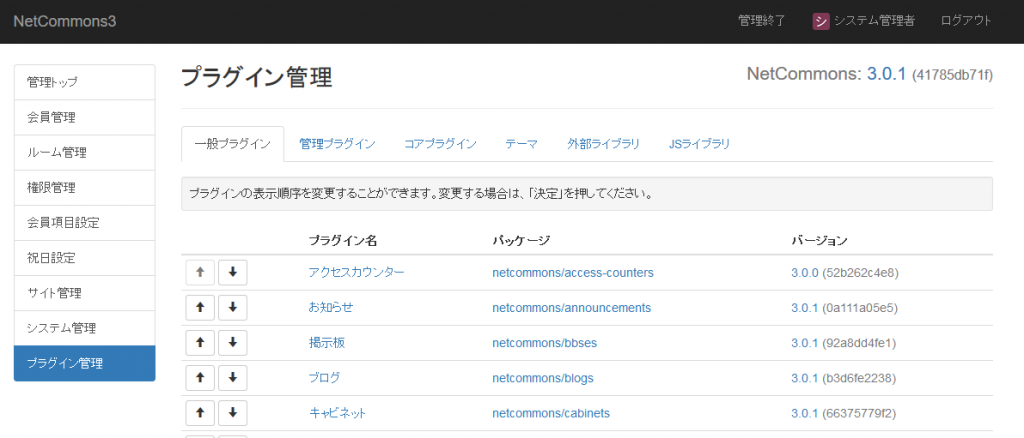Move アクセスカウンター up with arrow button

click(x=200, y=273)
